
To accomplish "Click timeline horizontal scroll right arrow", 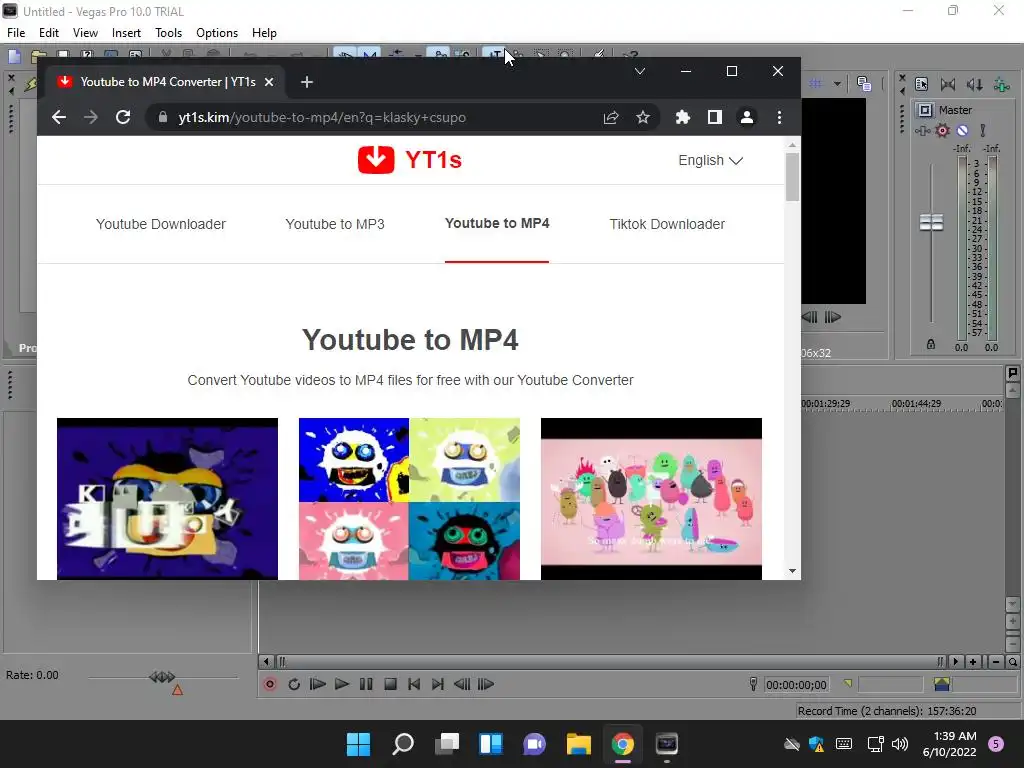I will (955, 662).
